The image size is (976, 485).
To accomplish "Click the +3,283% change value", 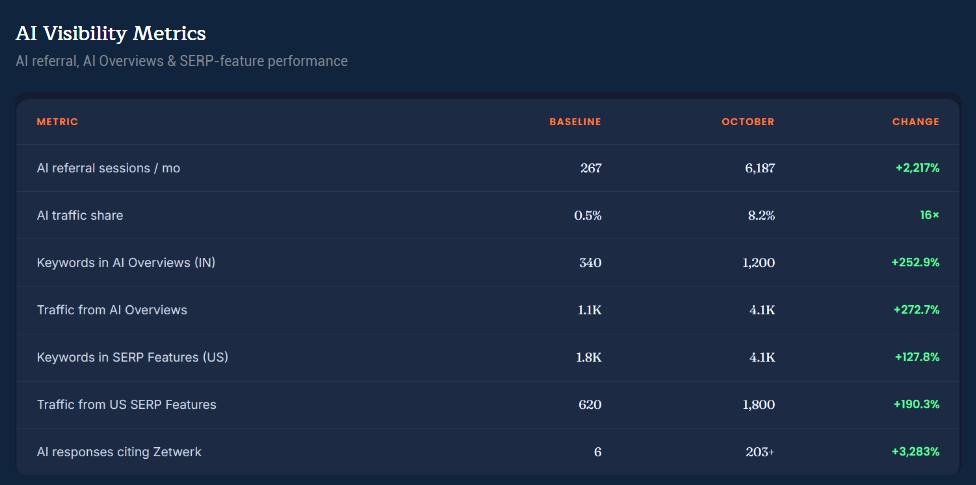I will click(916, 452).
